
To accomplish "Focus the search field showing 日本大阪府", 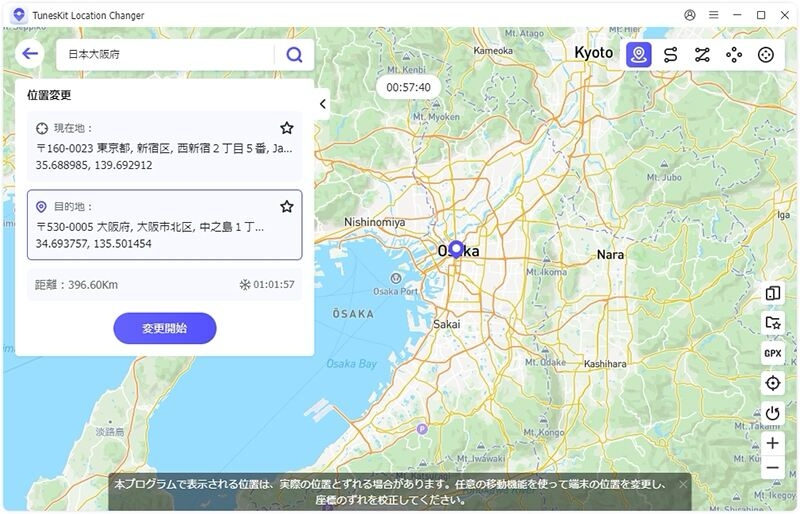I will [166, 54].
